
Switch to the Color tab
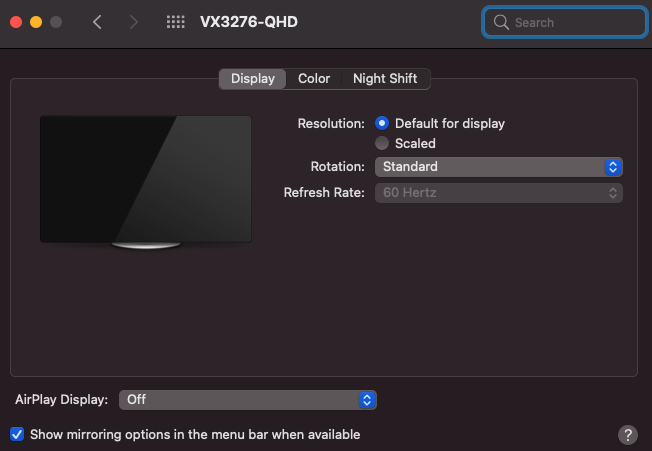tap(314, 79)
